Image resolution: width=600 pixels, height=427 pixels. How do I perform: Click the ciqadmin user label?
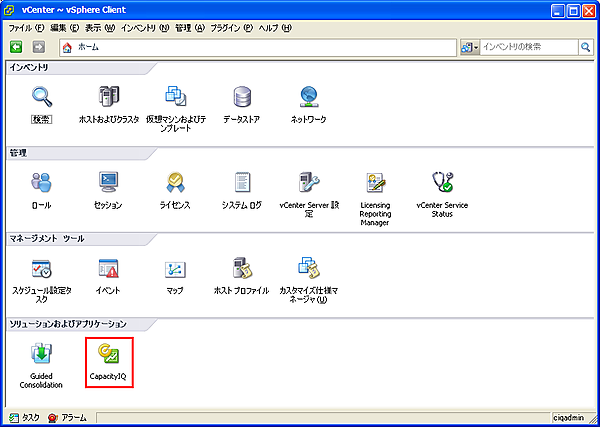(x=569, y=417)
